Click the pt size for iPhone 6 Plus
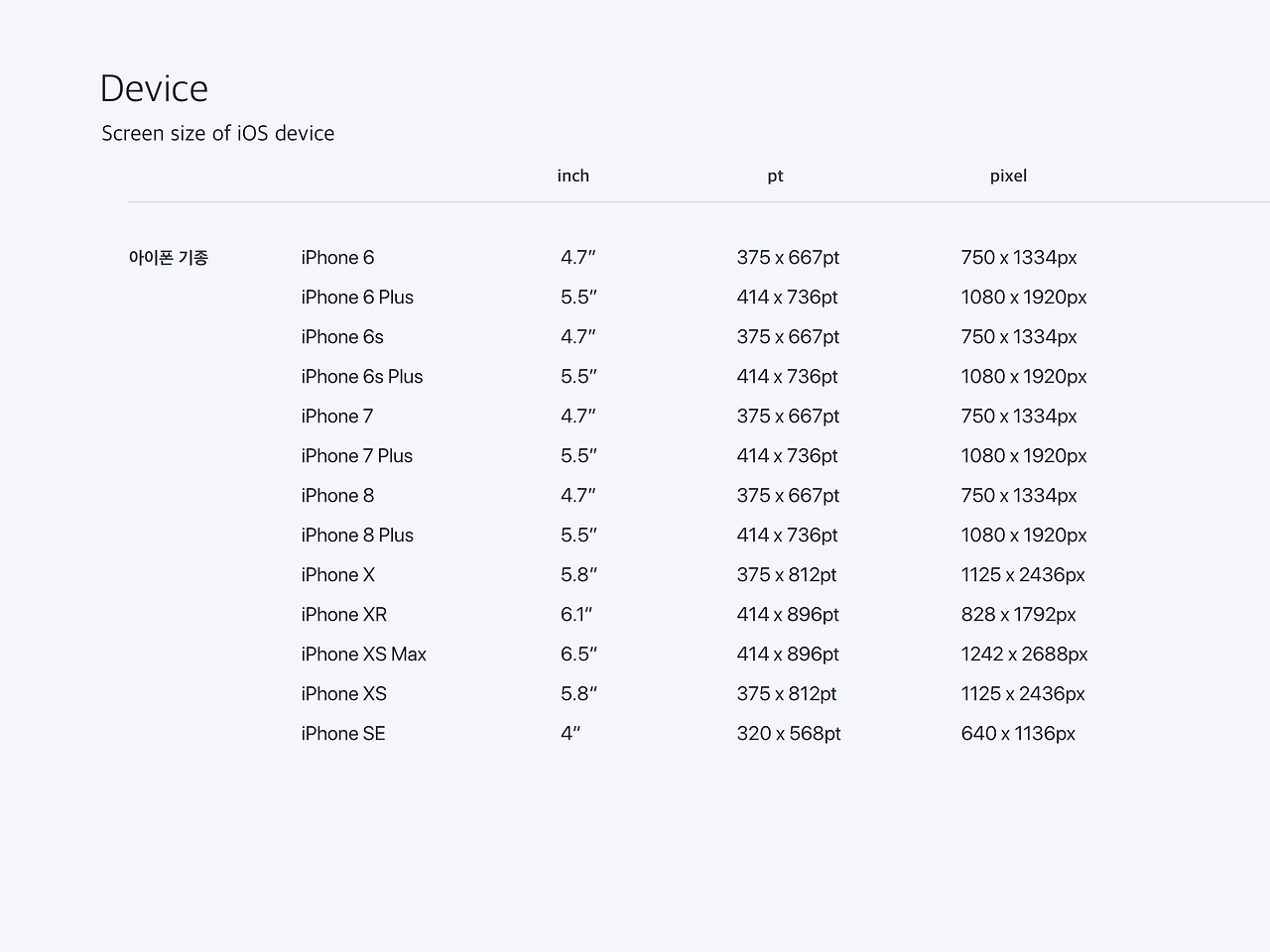 point(787,297)
